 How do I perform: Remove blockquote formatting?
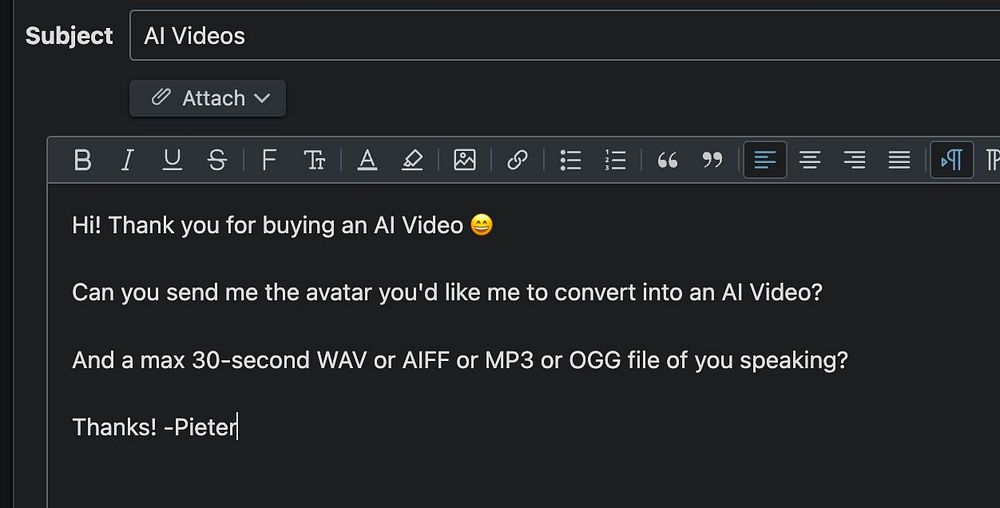coord(712,160)
